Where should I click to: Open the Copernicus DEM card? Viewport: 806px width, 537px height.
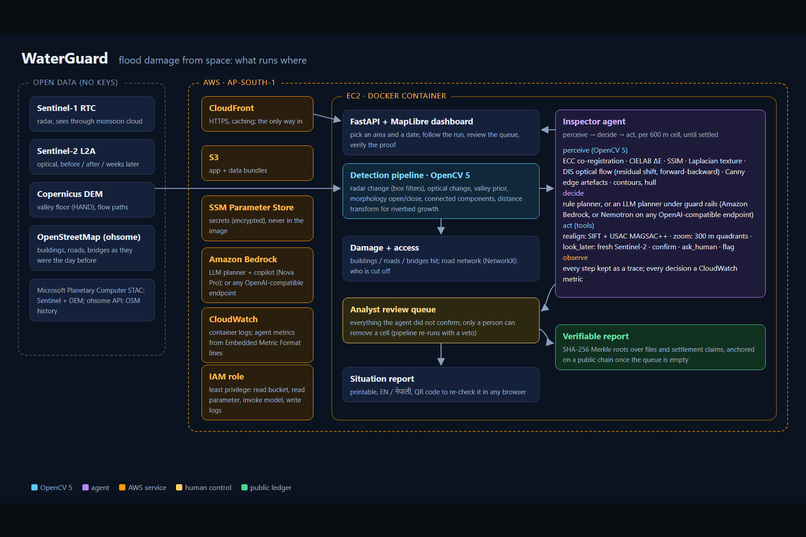click(92, 200)
